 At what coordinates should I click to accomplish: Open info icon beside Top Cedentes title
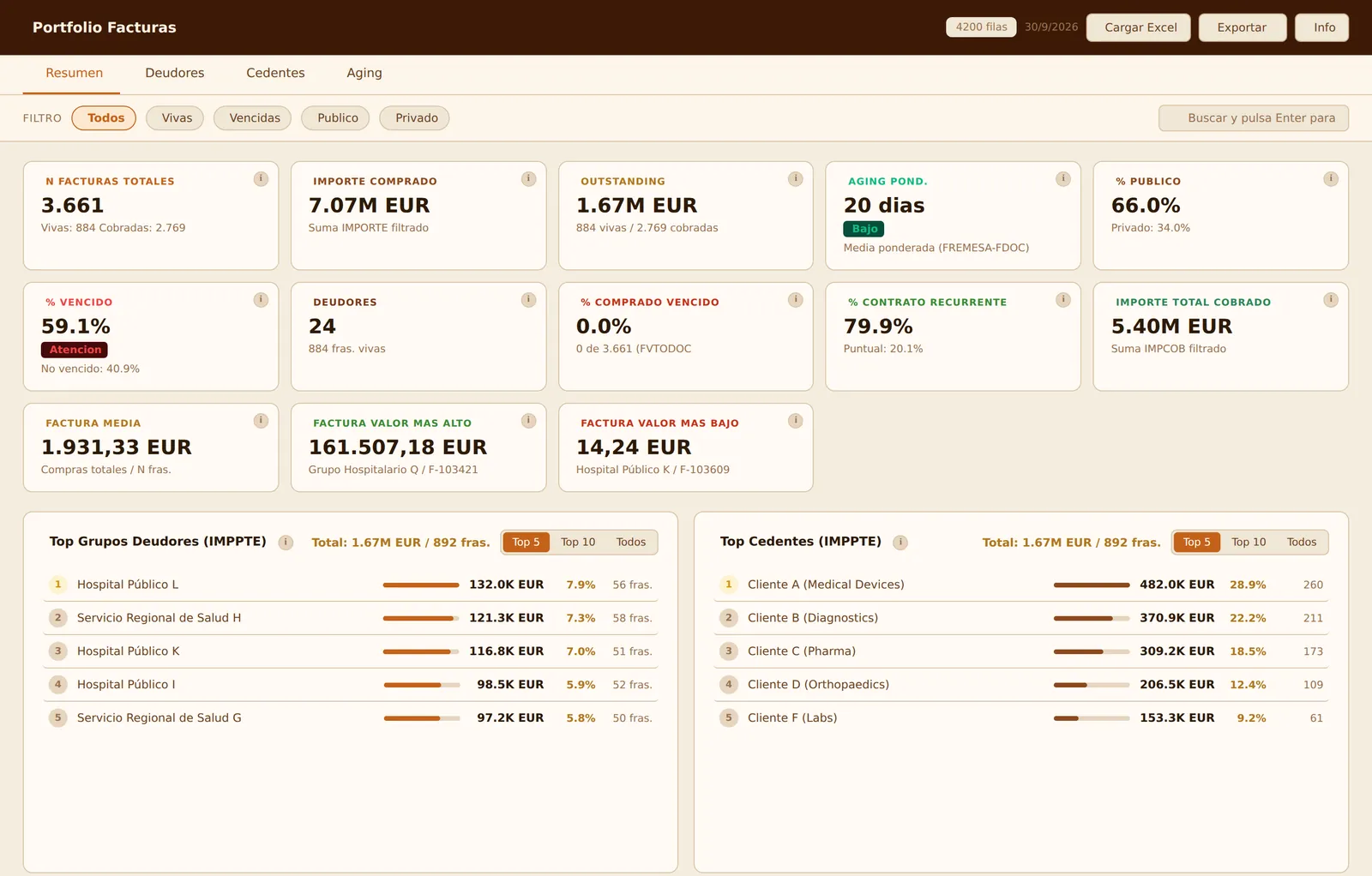(900, 543)
